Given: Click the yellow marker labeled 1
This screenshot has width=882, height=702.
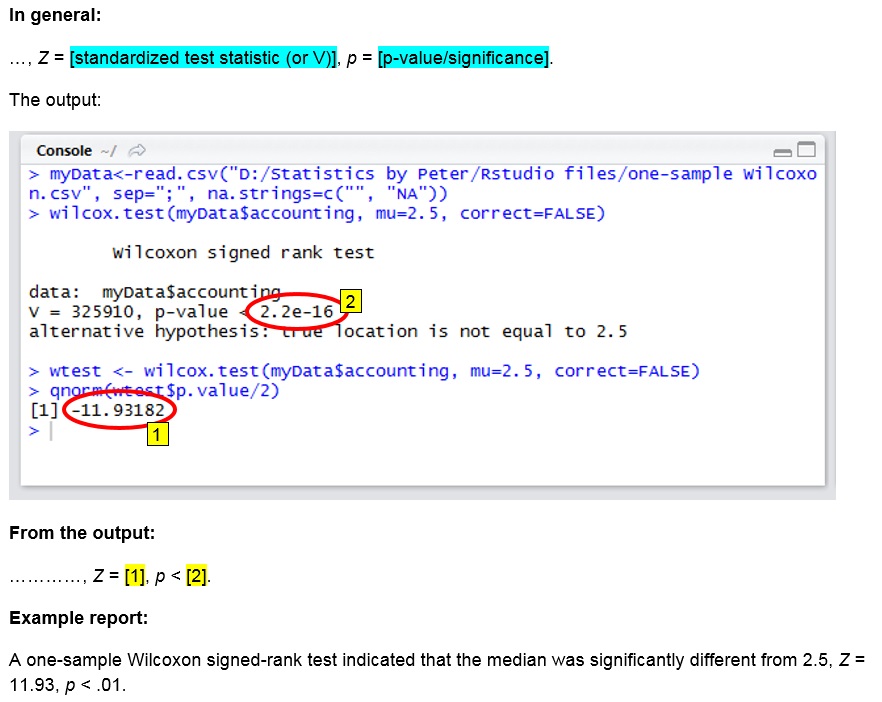Looking at the screenshot, I should click(156, 435).
